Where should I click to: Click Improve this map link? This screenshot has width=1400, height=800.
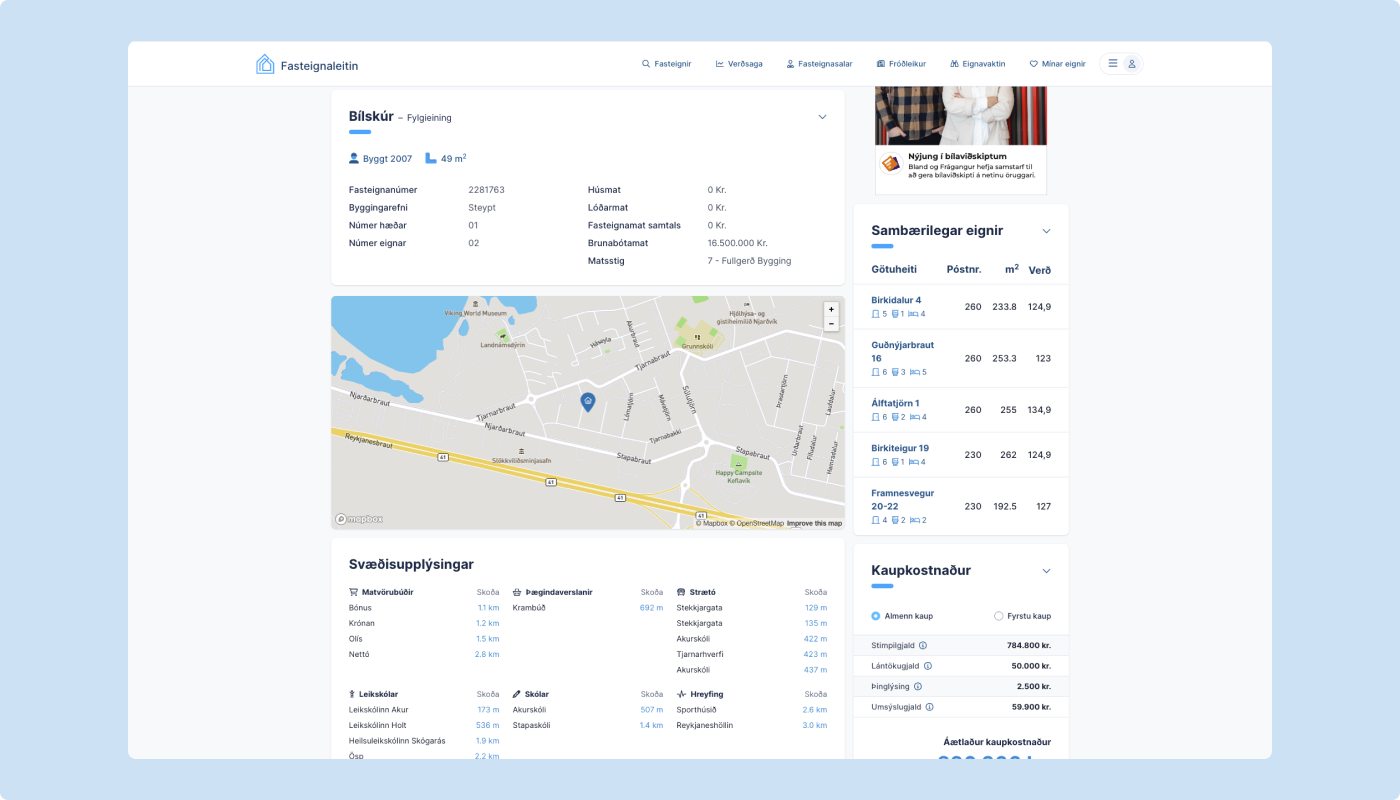coord(814,523)
